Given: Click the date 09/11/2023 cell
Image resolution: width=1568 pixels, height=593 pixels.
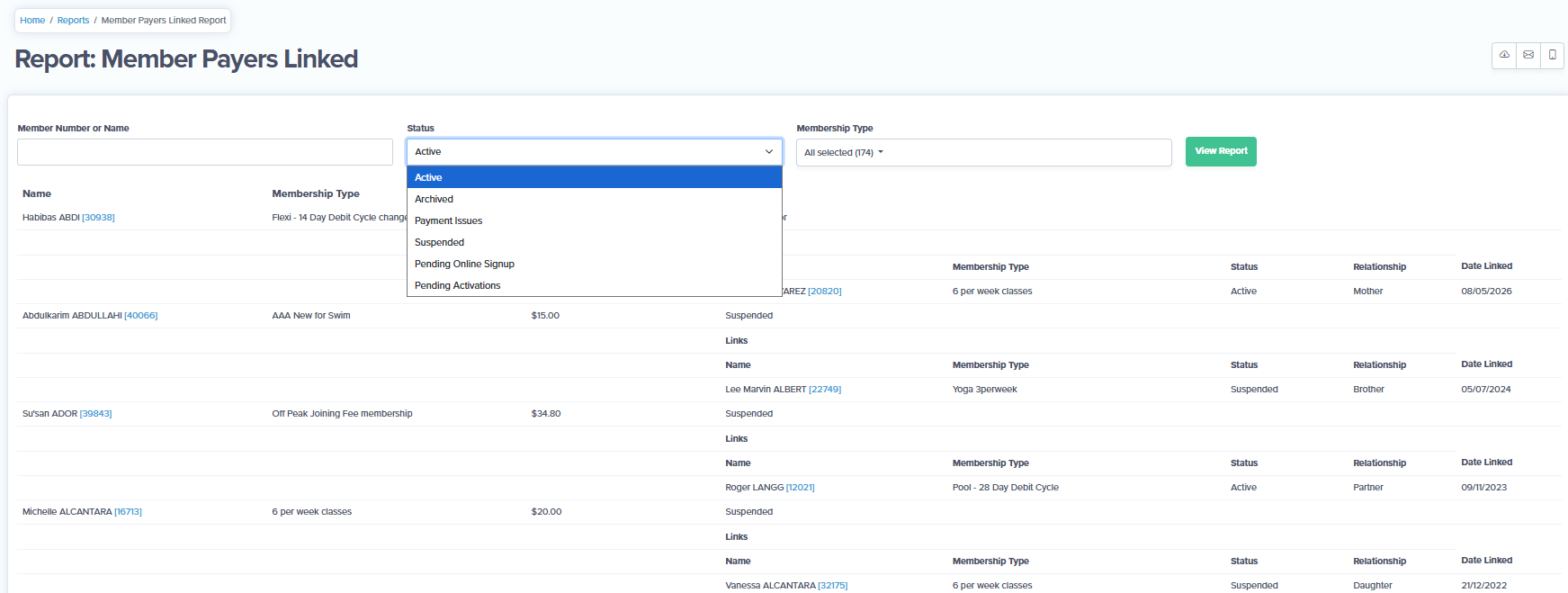Looking at the screenshot, I should [x=1484, y=488].
